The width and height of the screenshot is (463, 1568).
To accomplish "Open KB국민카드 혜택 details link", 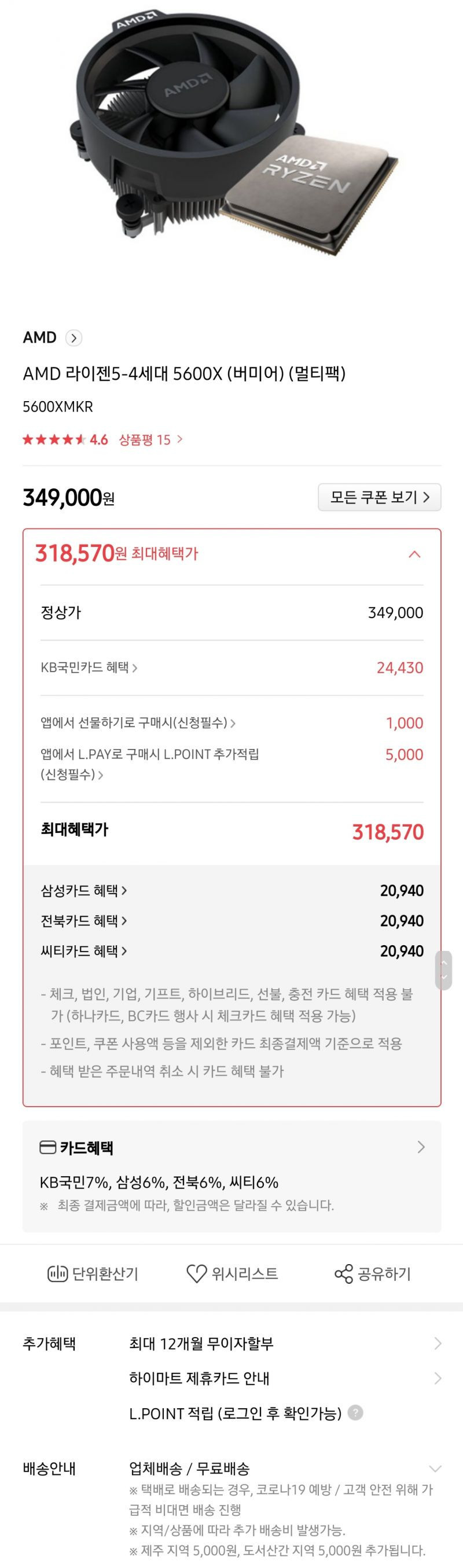I will [89, 668].
